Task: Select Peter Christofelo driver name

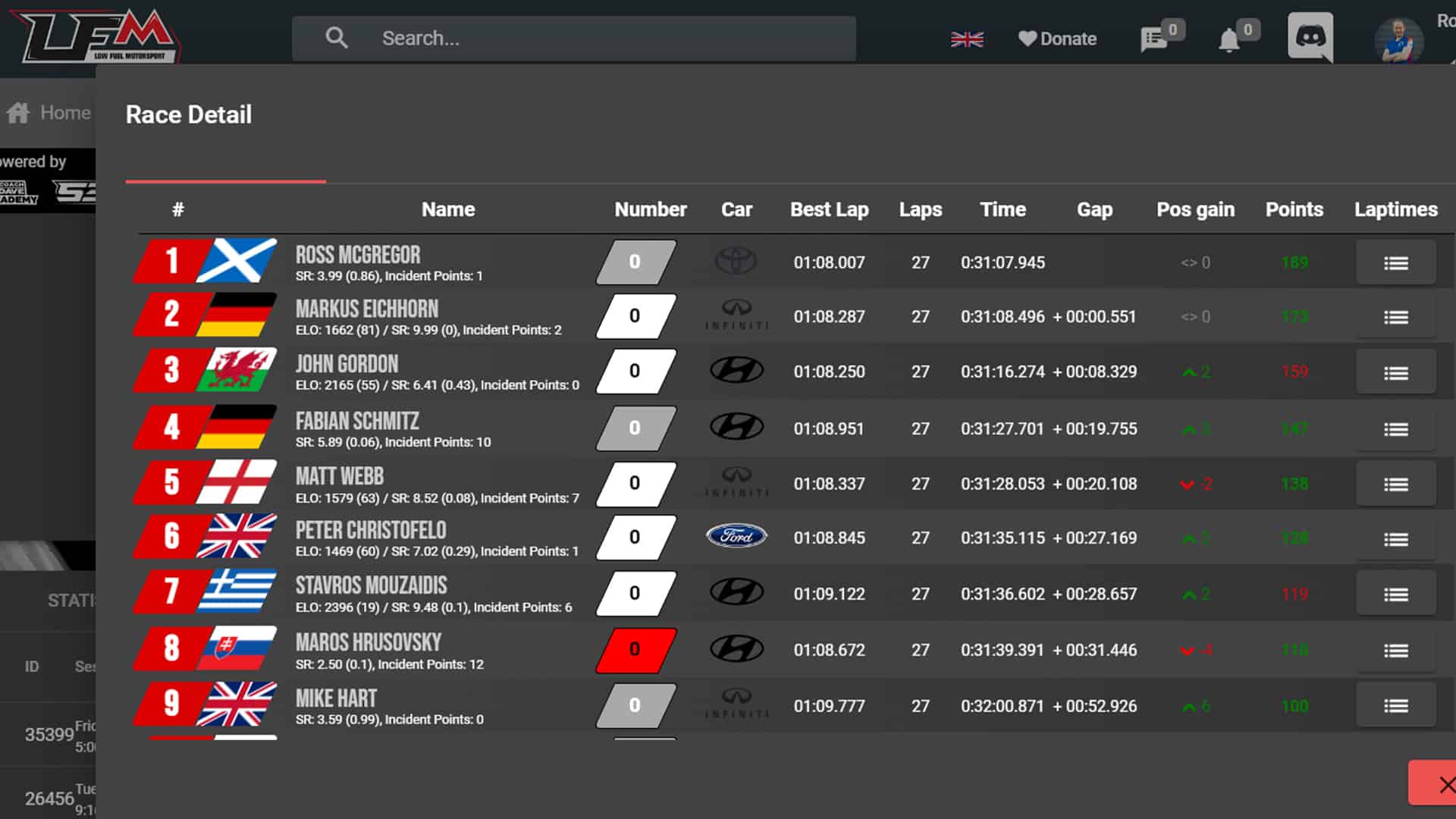Action: [x=371, y=530]
